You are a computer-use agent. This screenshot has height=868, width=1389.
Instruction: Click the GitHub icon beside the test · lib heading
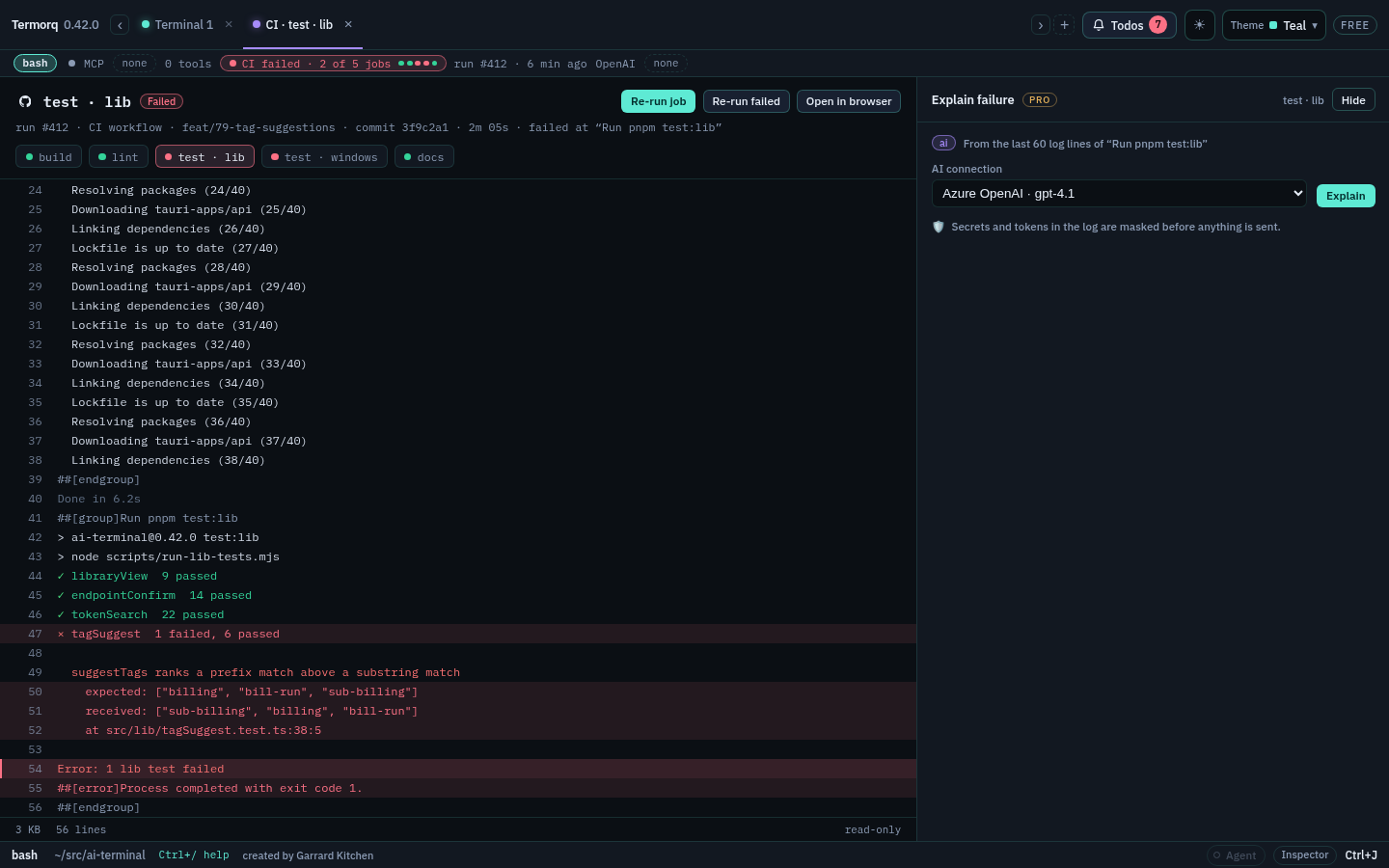tap(25, 101)
